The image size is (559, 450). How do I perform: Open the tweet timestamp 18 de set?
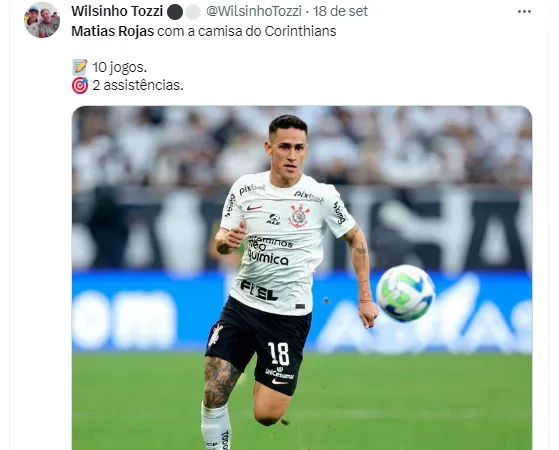(340, 11)
